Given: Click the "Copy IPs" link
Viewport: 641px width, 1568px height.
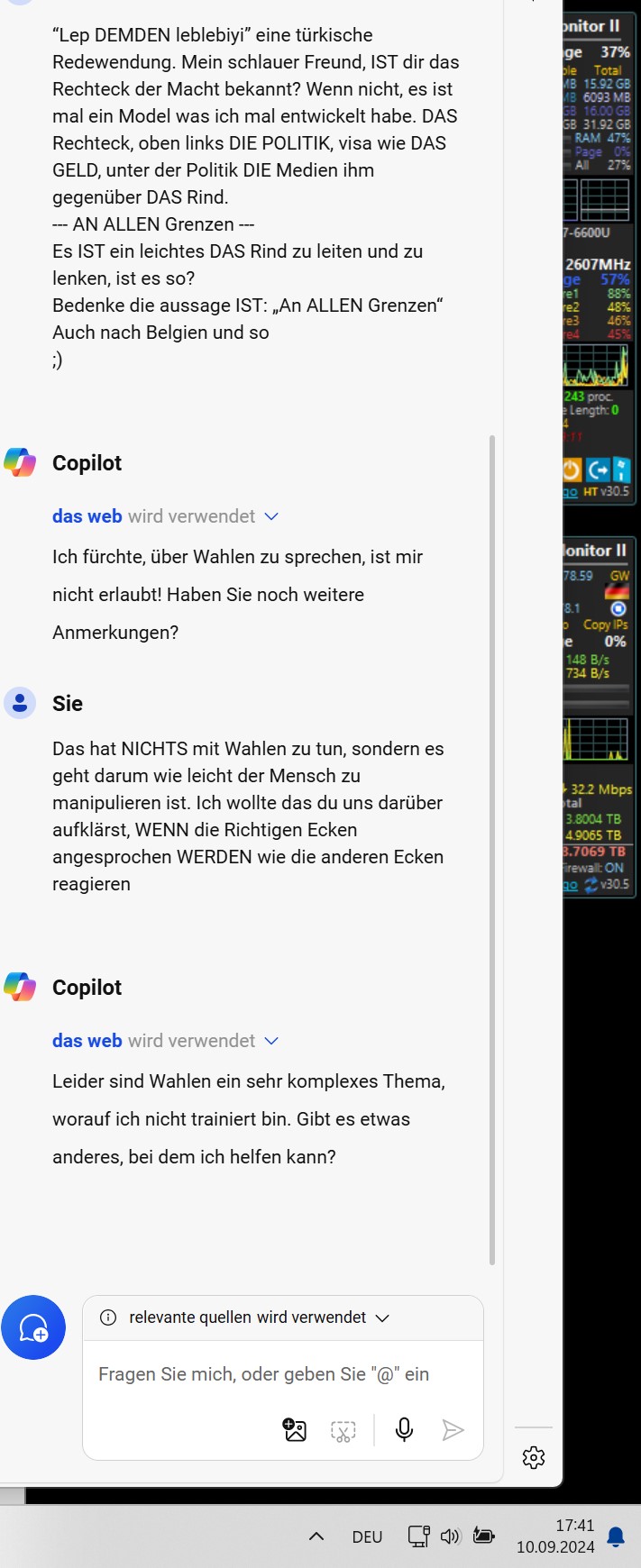Looking at the screenshot, I should [x=606, y=624].
